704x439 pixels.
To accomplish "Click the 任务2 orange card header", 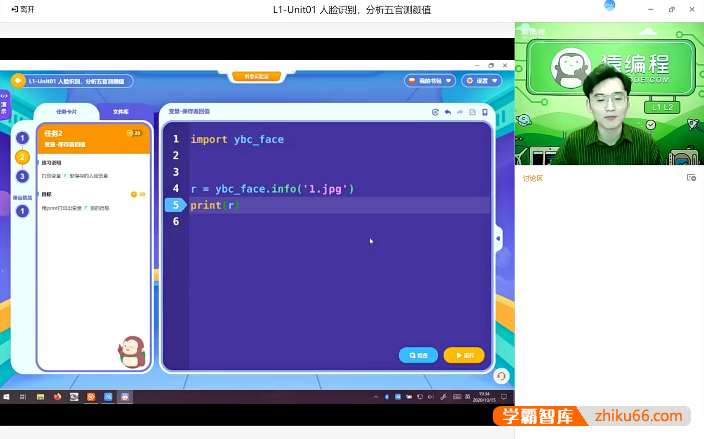I will 93,138.
